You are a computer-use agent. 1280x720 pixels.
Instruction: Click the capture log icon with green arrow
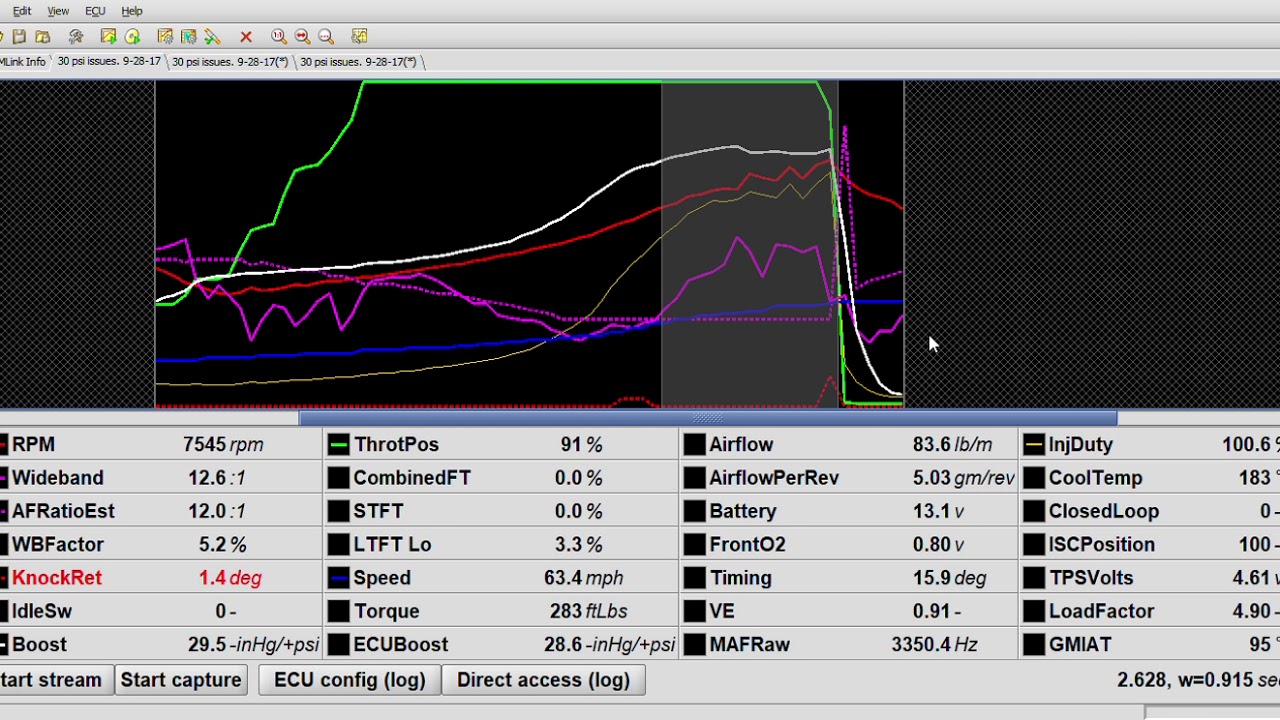(108, 36)
